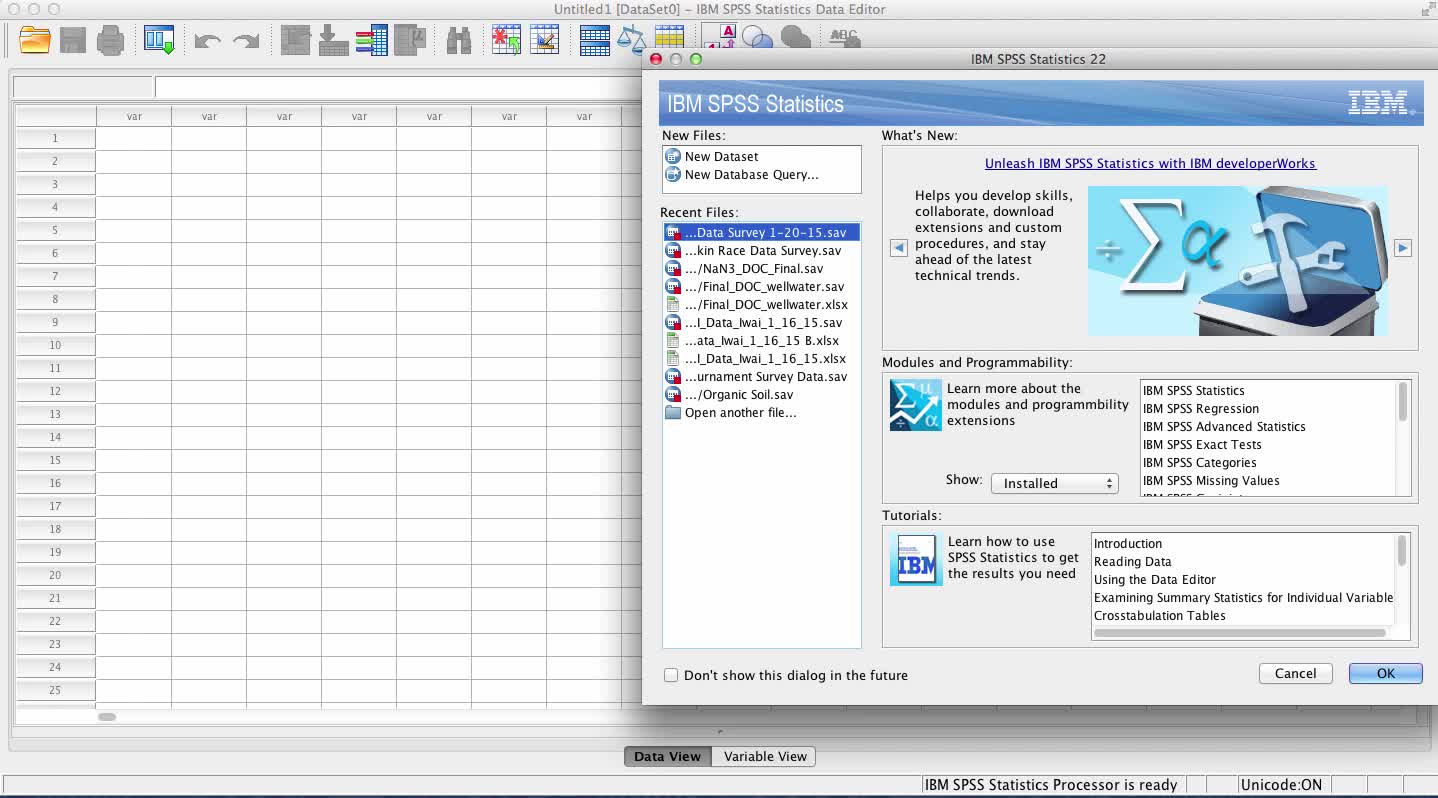Screen dimensions: 1438x798
Task: Select recent file l_Data_Iwai_1_16_15.sav
Action: pyautogui.click(x=761, y=322)
